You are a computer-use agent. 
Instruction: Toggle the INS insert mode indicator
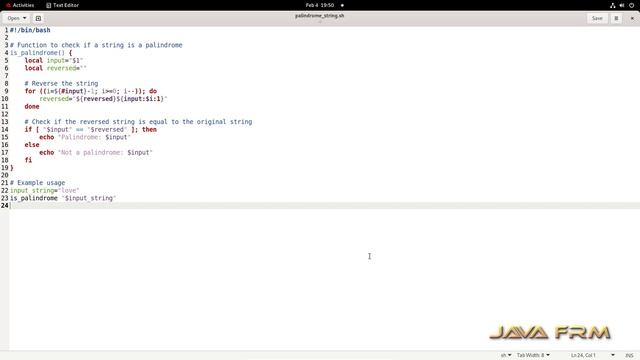[629, 355]
